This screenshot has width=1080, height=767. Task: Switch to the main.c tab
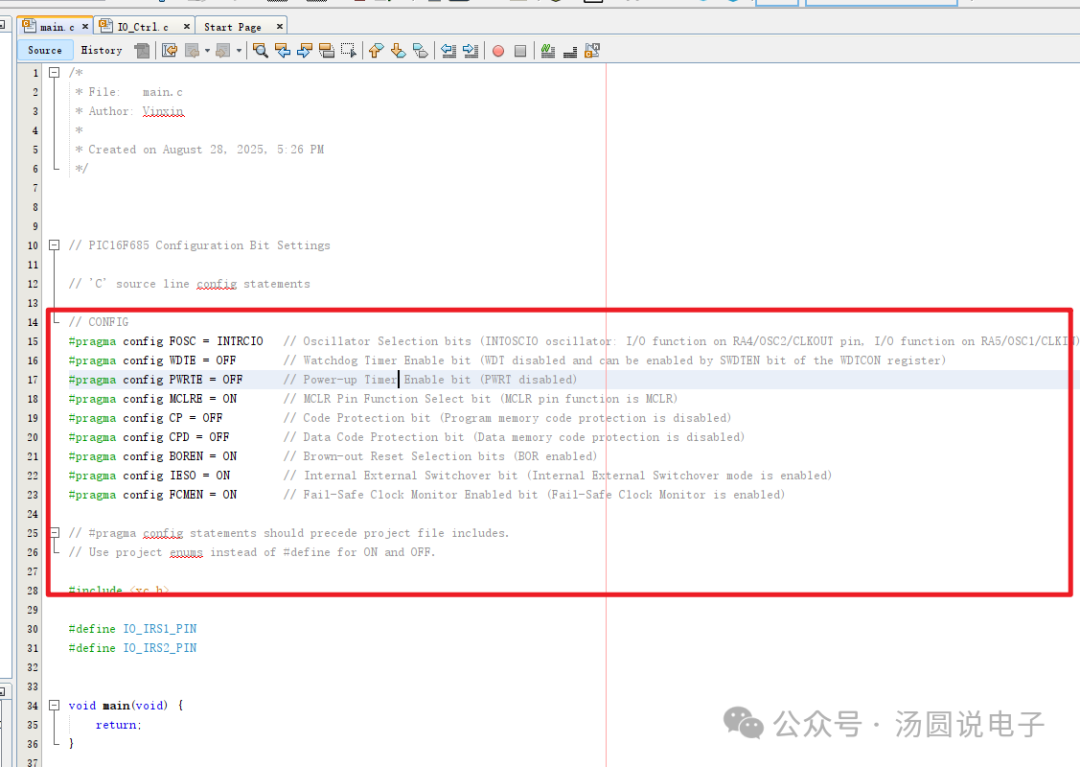pyautogui.click(x=56, y=26)
